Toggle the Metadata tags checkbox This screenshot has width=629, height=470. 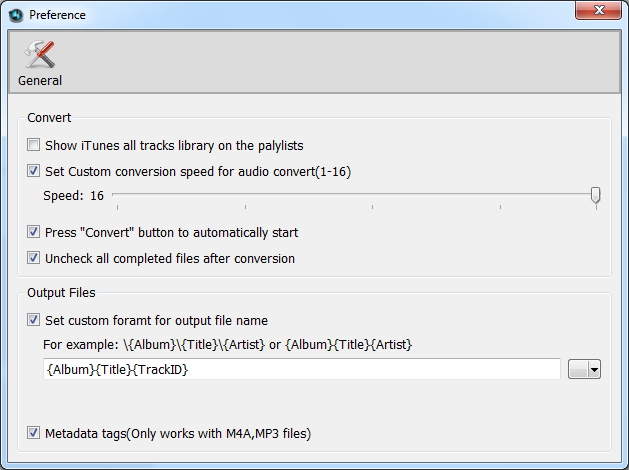tap(33, 433)
